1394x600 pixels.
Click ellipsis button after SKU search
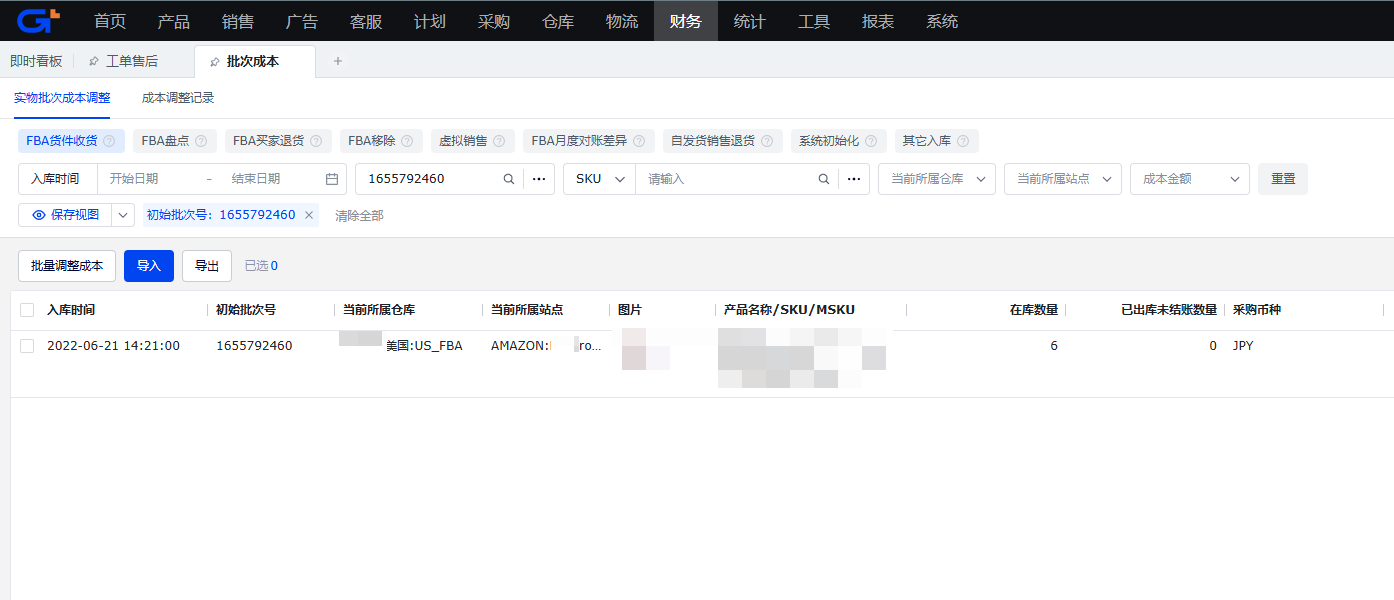point(855,179)
